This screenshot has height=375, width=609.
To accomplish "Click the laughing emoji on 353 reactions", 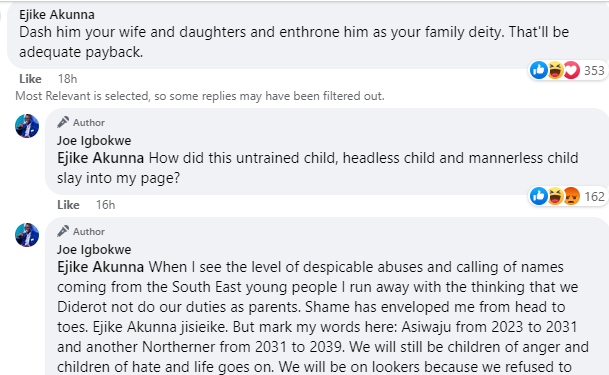I will (x=555, y=70).
